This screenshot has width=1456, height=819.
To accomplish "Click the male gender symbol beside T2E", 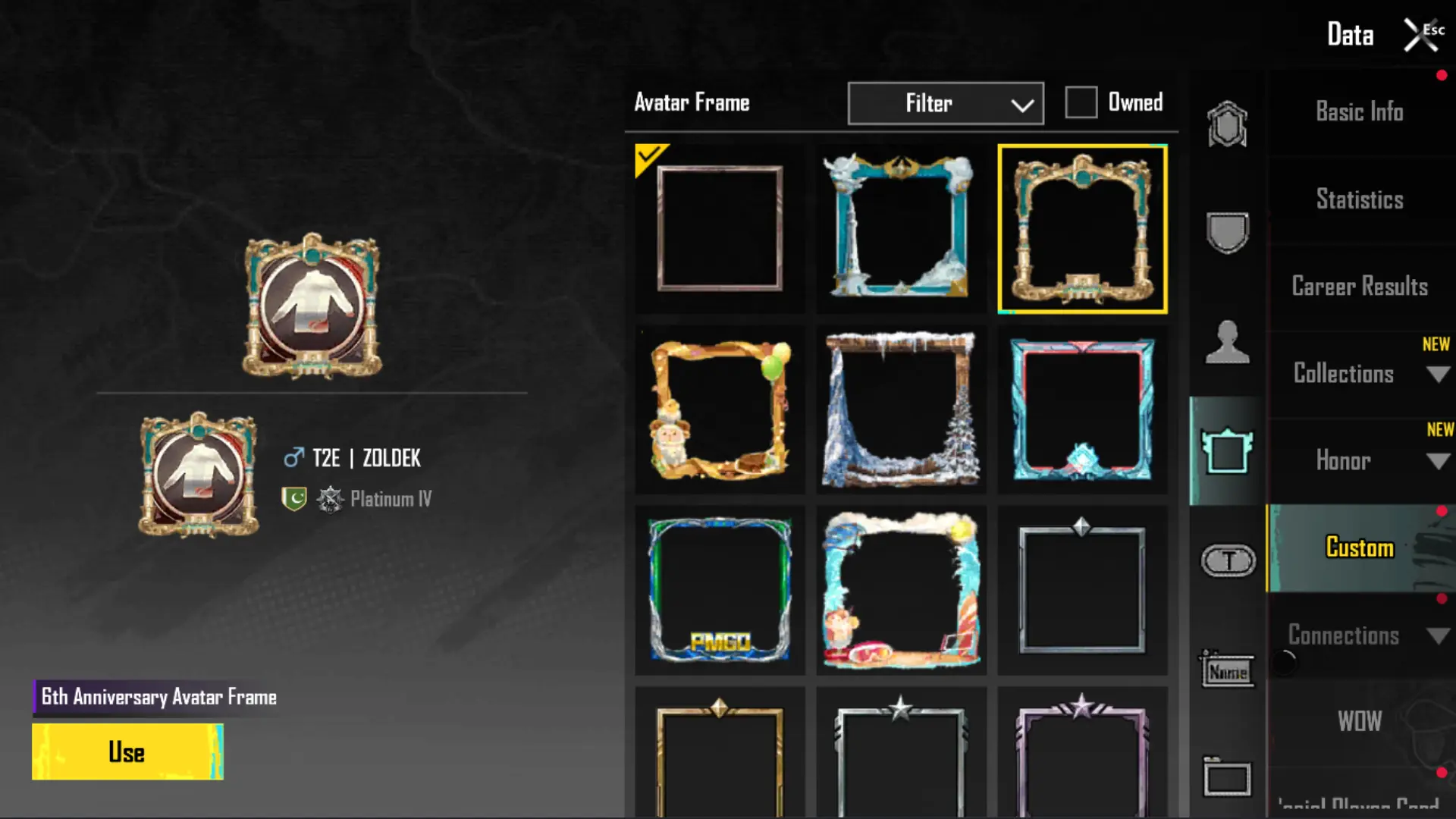I will click(x=293, y=457).
